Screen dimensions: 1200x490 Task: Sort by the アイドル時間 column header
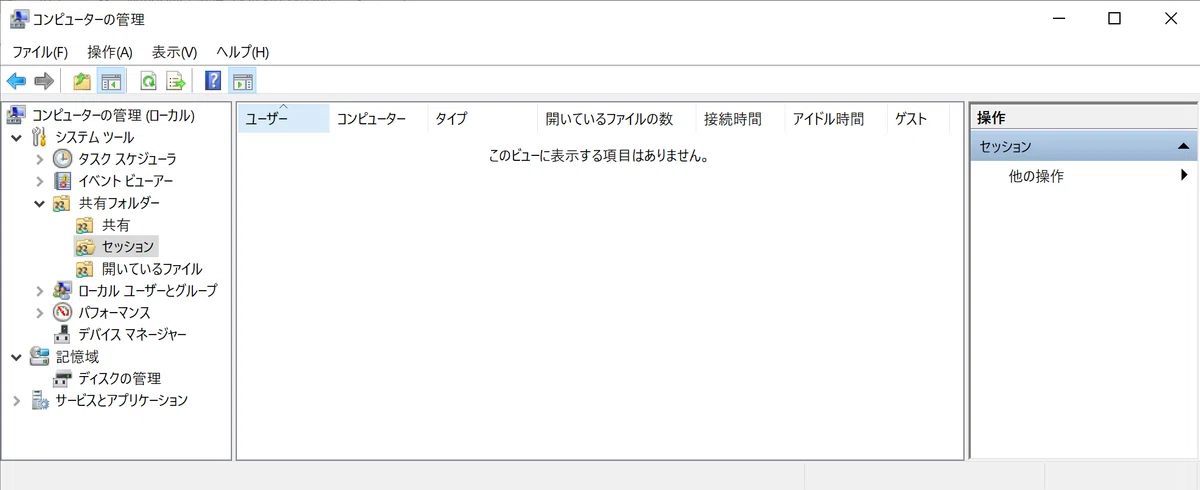(836, 119)
